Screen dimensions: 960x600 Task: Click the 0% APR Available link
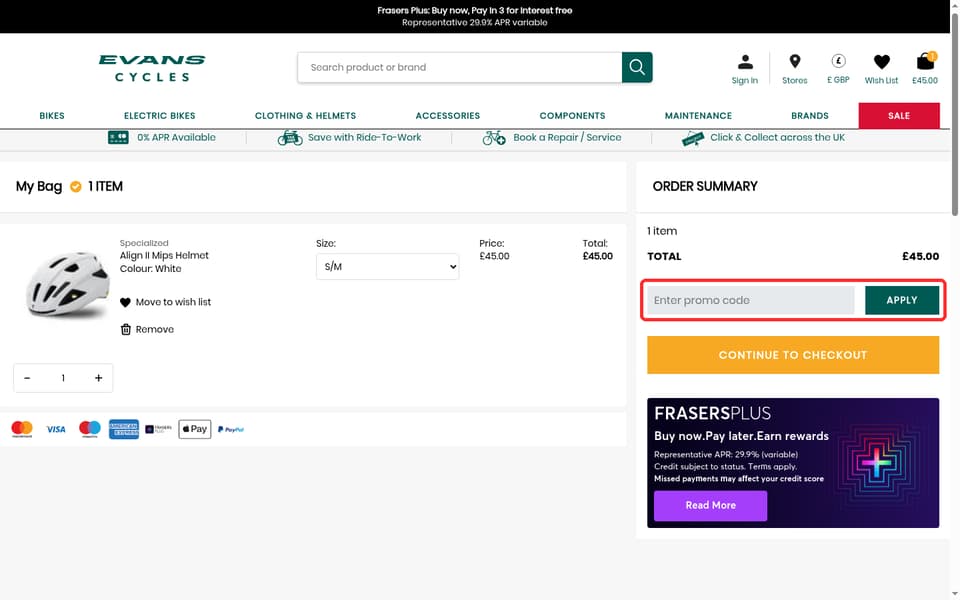176,138
